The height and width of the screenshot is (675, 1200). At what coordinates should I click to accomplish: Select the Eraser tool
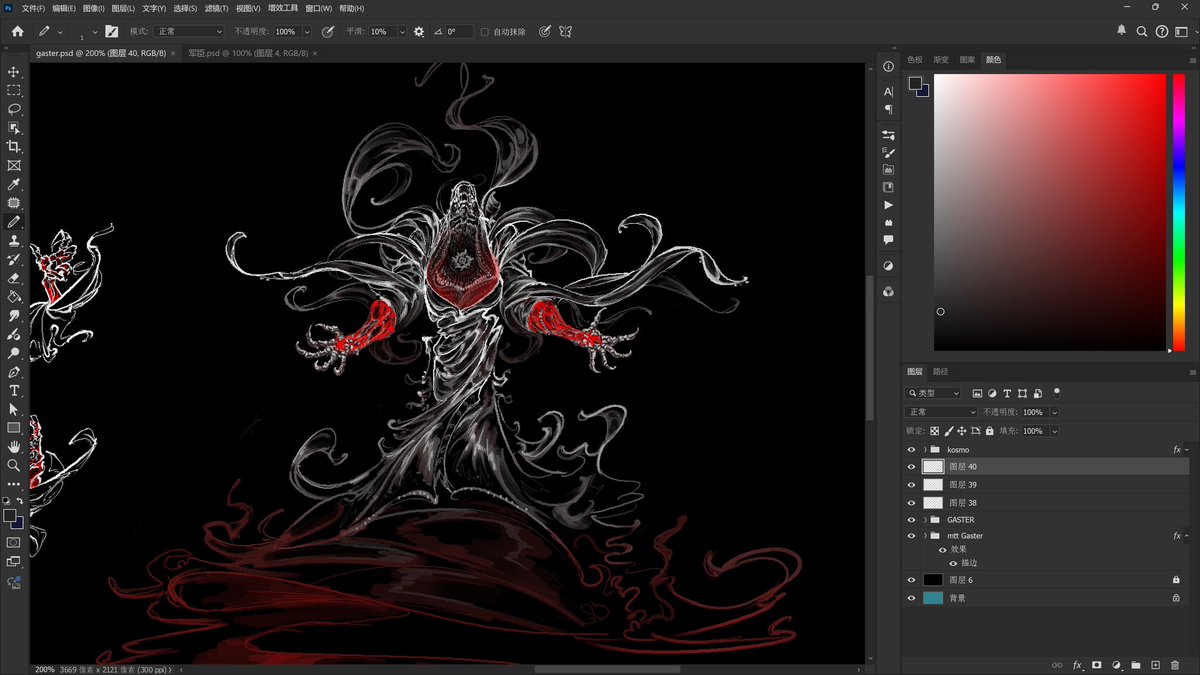click(x=14, y=278)
